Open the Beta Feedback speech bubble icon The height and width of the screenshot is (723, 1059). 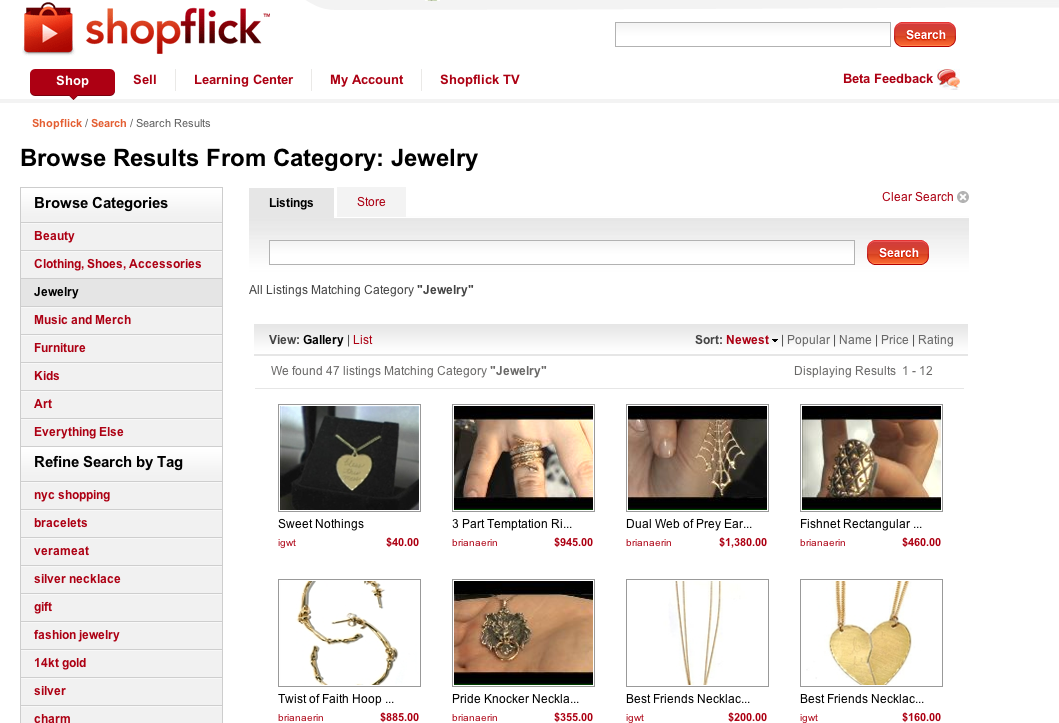pos(948,79)
